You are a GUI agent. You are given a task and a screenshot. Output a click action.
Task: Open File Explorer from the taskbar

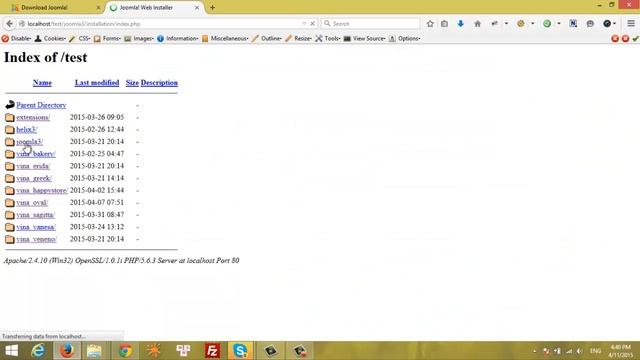(x=94, y=351)
